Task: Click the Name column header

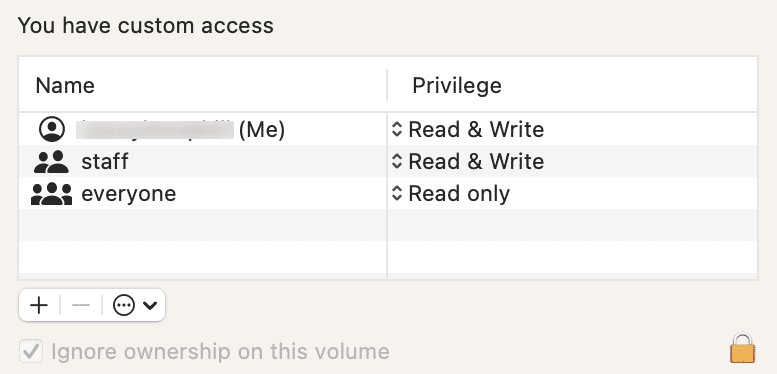Action: (x=65, y=86)
